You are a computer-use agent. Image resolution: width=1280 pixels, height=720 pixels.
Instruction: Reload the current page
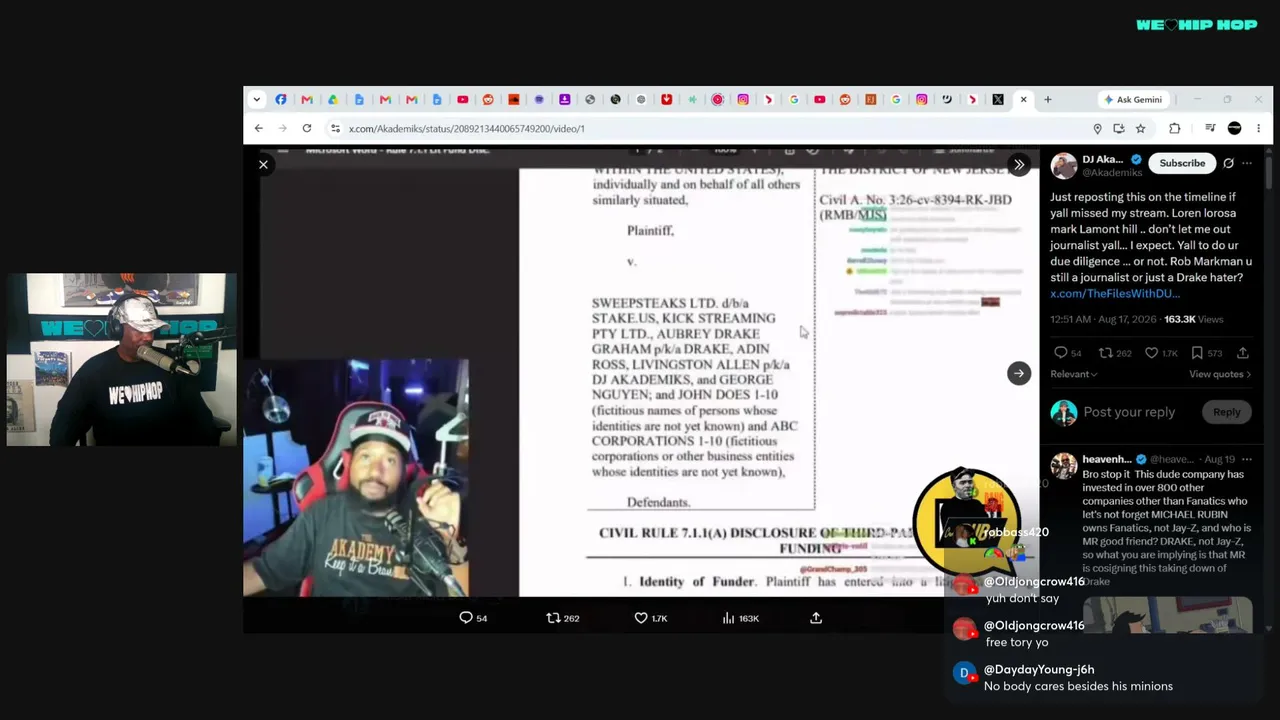pos(307,128)
